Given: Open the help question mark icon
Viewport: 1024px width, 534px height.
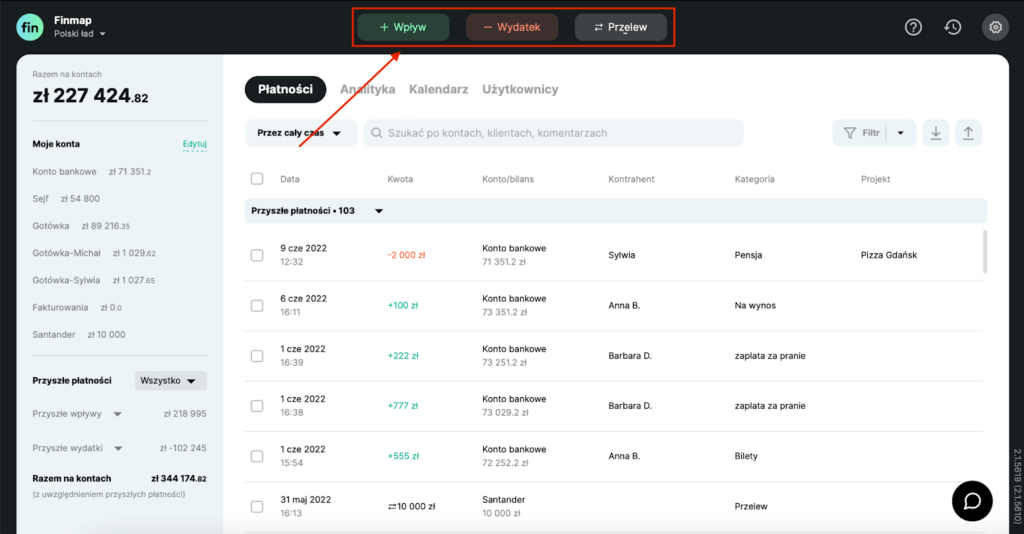Looking at the screenshot, I should click(x=913, y=27).
